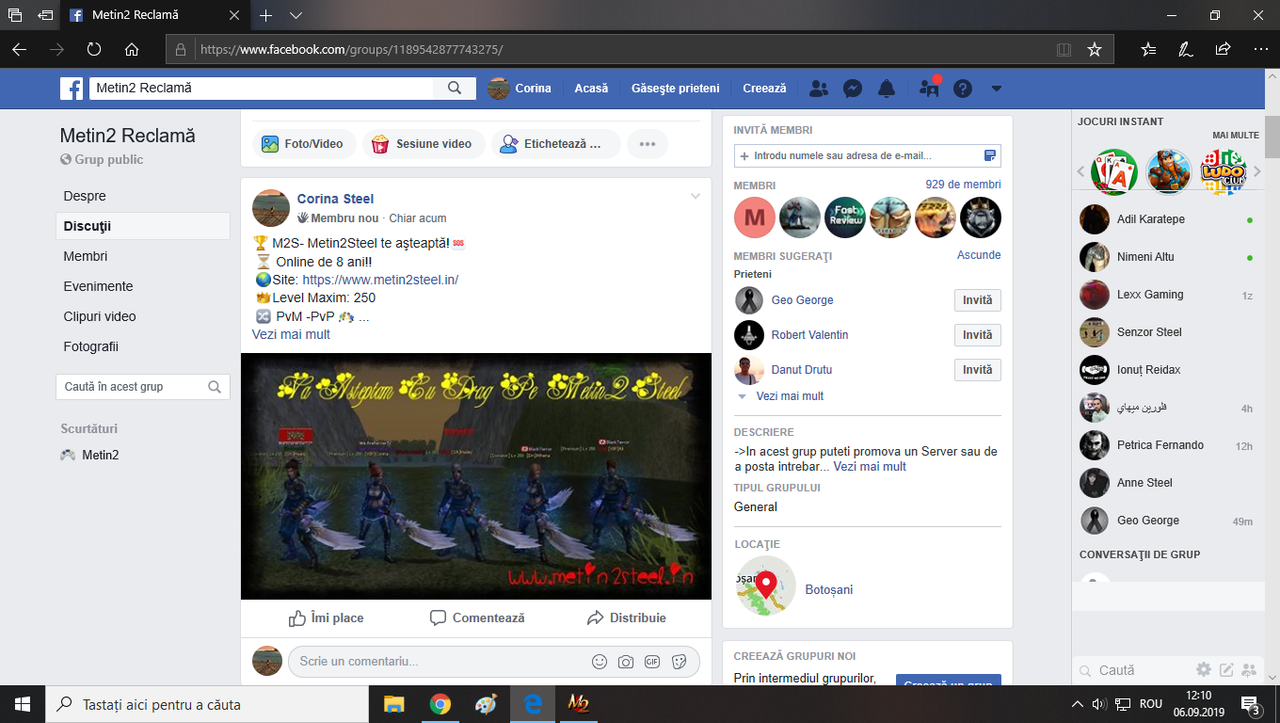Click the browser back arrow
The width and height of the screenshot is (1280, 723).
tap(20, 49)
